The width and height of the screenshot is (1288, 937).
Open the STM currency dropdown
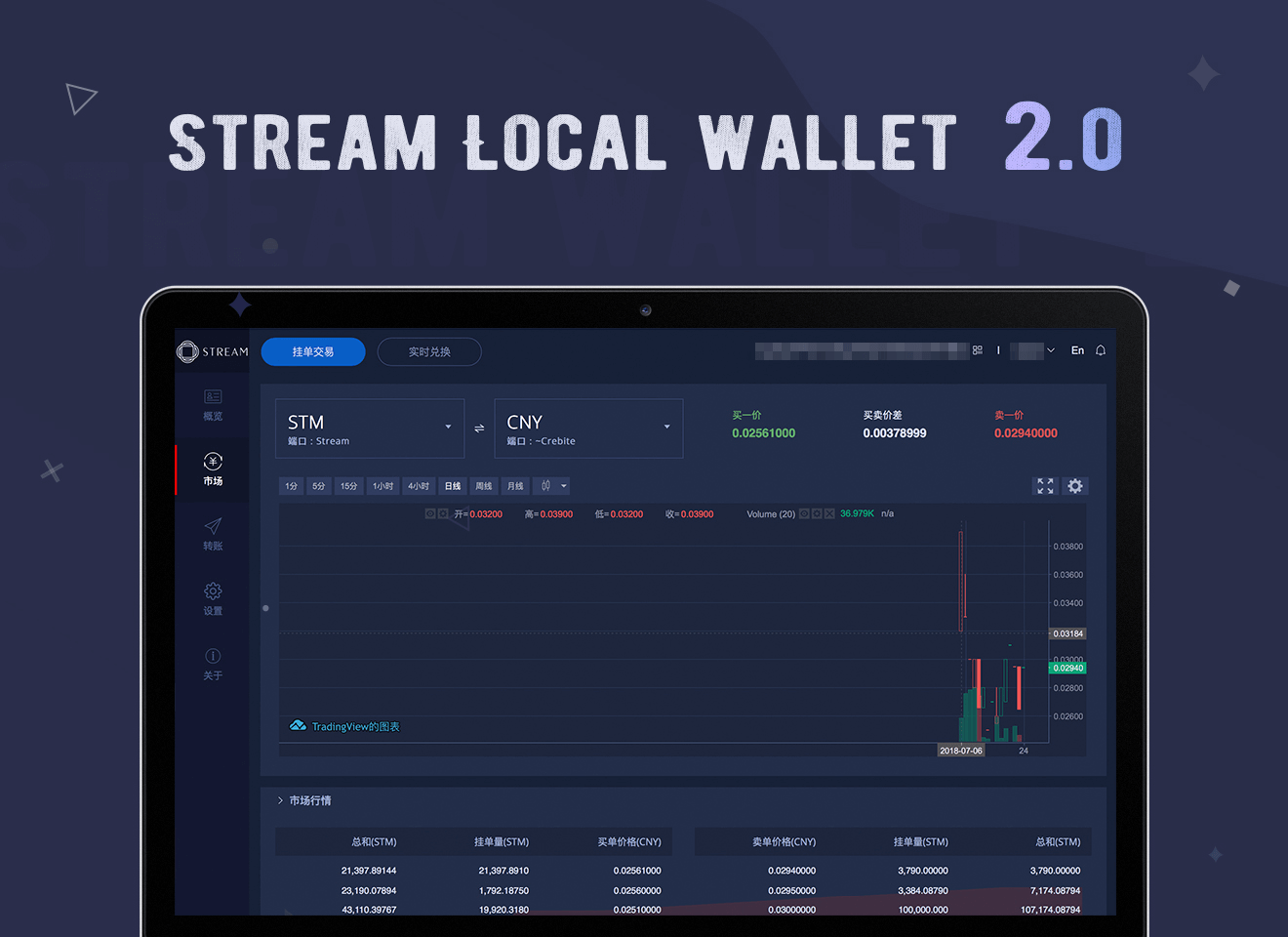point(370,428)
